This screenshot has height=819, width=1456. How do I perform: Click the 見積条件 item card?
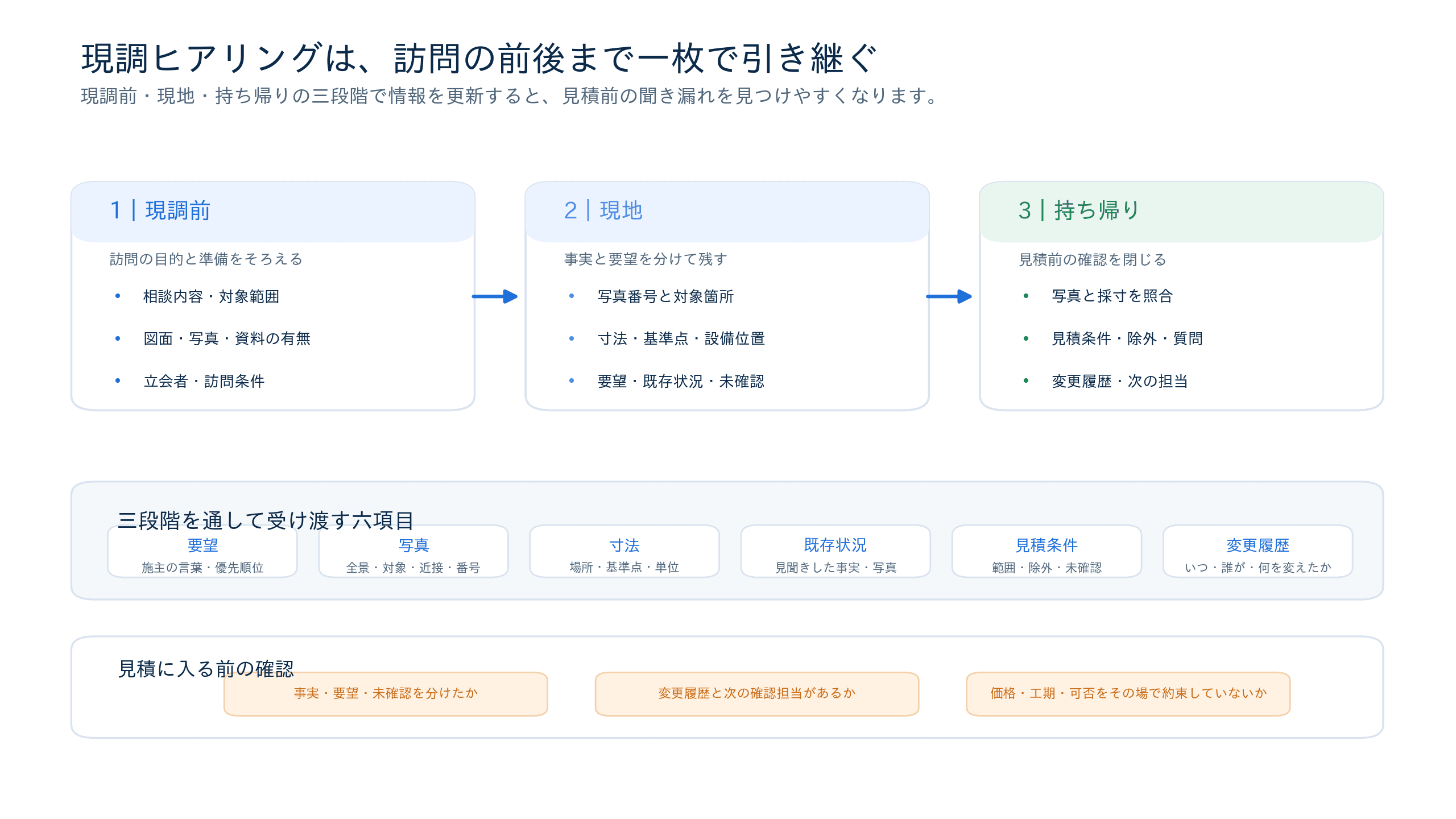point(1046,552)
